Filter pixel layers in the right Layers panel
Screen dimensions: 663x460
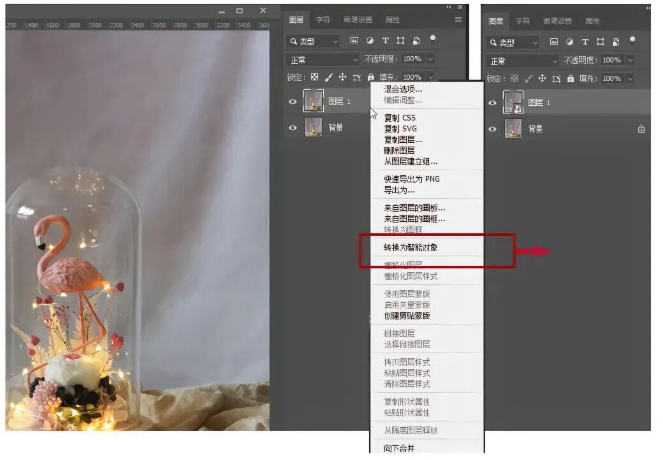(554, 41)
